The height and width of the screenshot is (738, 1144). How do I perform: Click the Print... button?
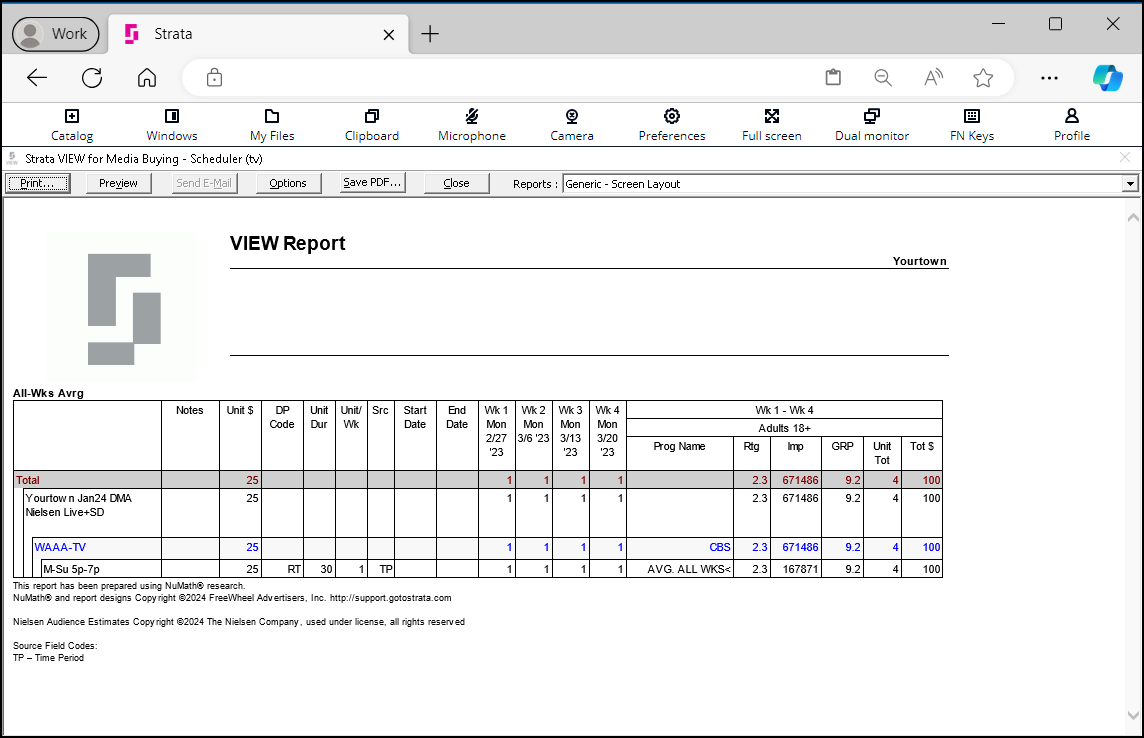click(x=38, y=183)
